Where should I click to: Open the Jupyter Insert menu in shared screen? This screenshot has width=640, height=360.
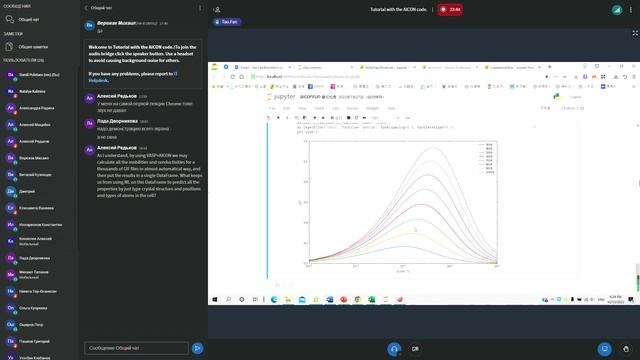tap(319, 108)
